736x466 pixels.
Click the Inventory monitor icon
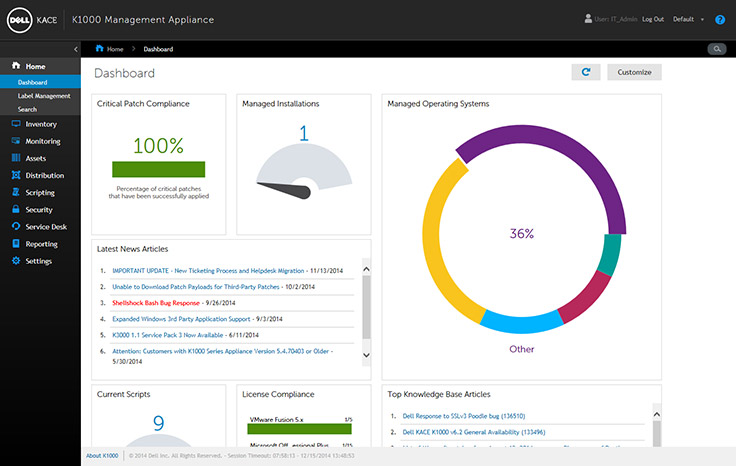coord(16,124)
